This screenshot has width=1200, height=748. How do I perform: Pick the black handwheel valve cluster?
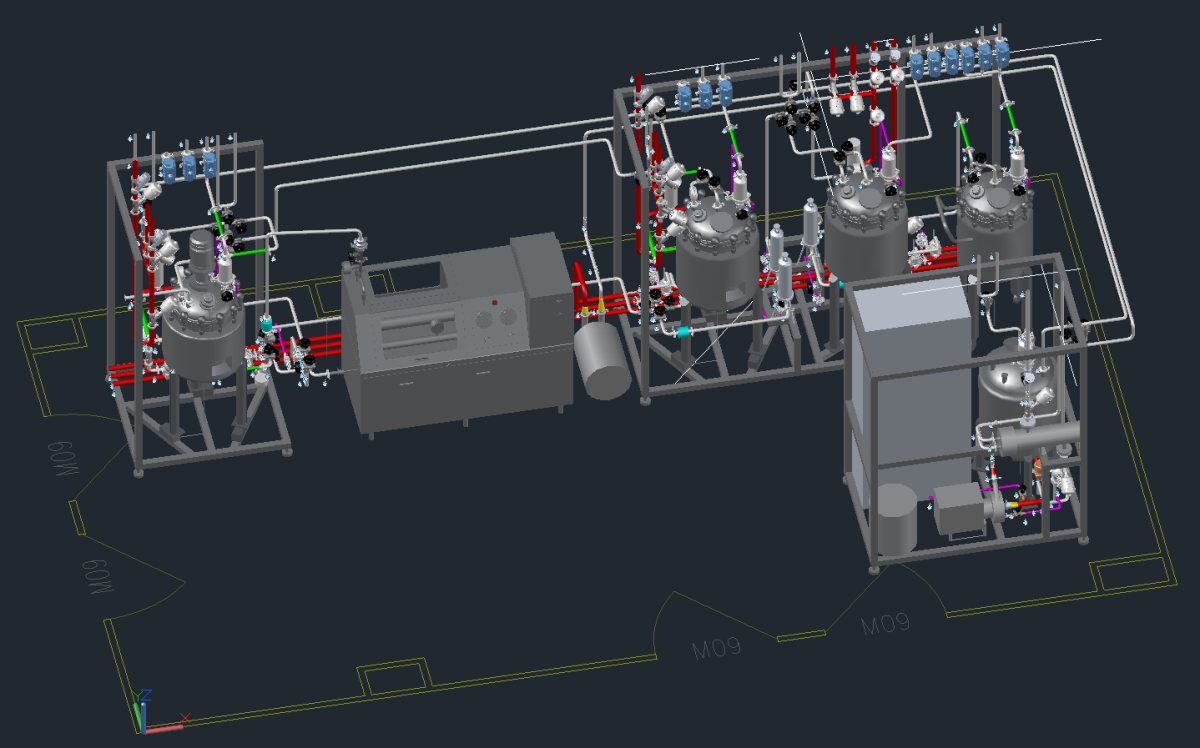click(802, 117)
